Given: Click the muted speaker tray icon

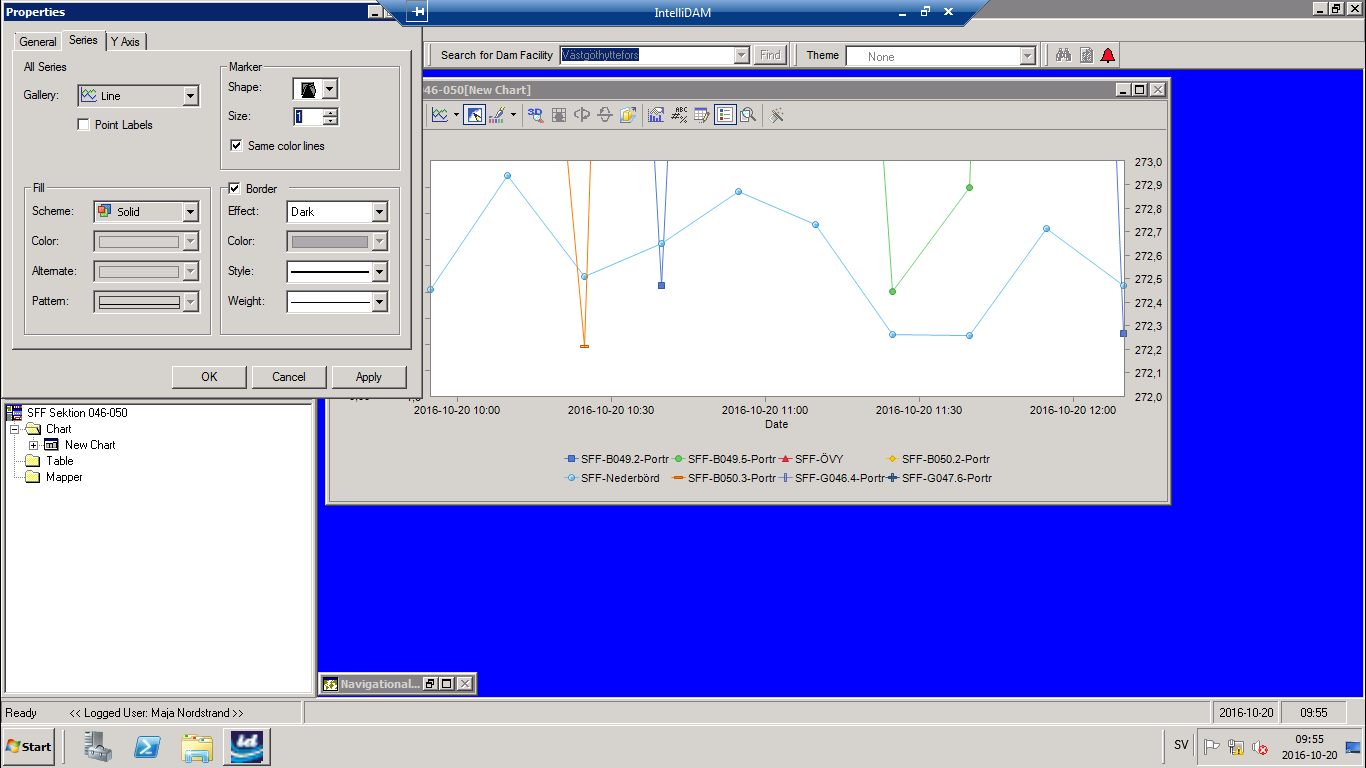Looking at the screenshot, I should coord(1260,746).
